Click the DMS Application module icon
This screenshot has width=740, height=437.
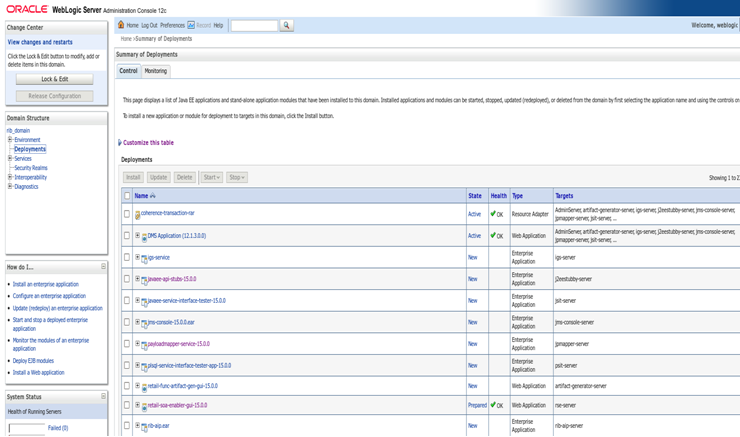pyautogui.click(x=144, y=237)
